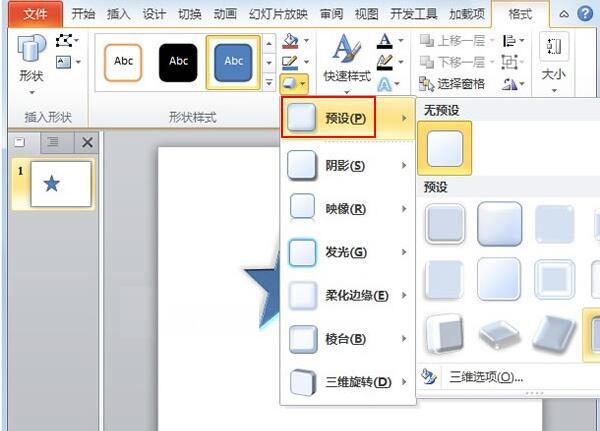600x431 pixels.
Task: Open the Shape Fill dropdown arrow
Action: pos(307,40)
